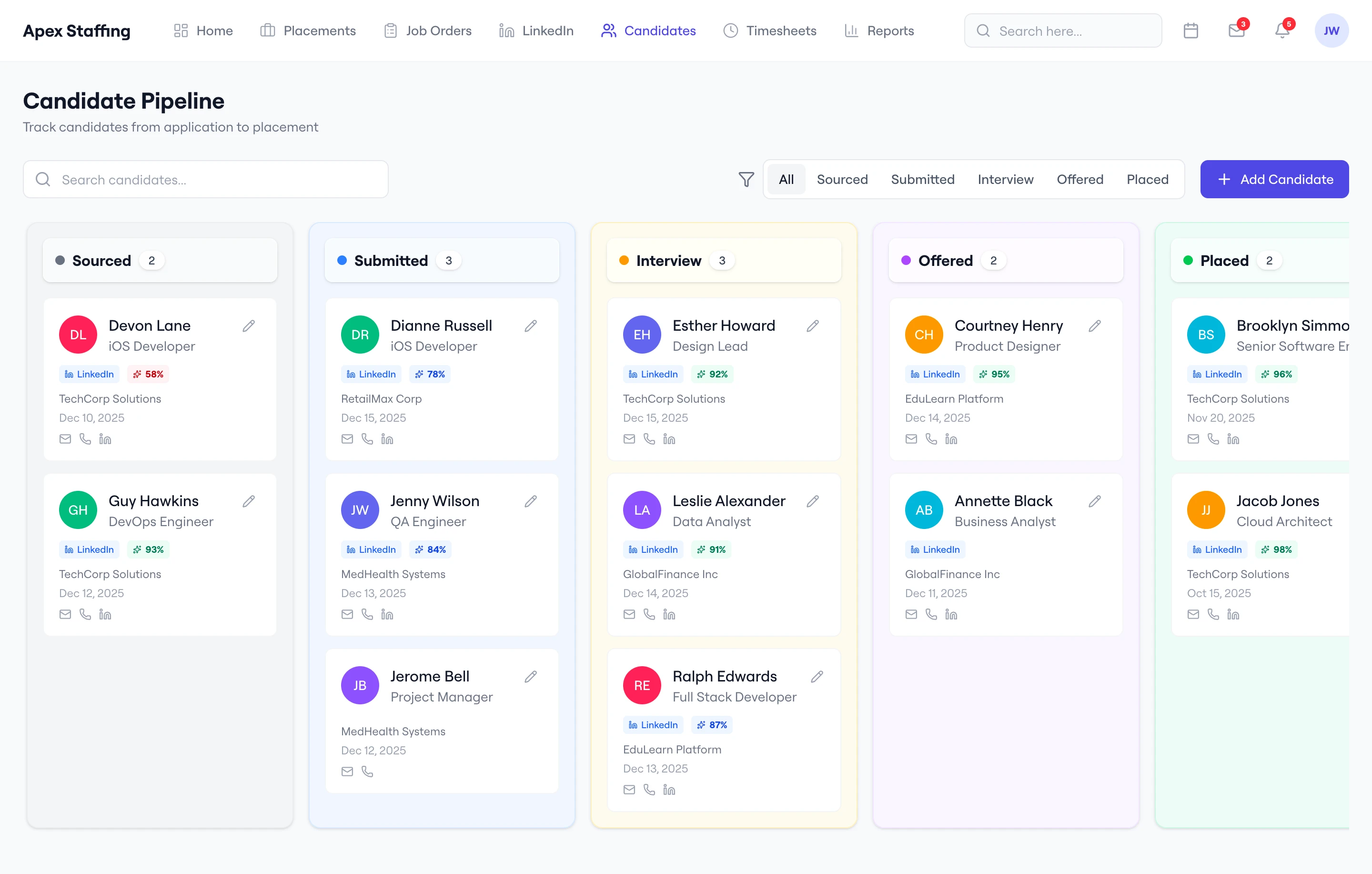The width and height of the screenshot is (1372, 874).
Task: Click the filter funnel icon
Action: (x=746, y=180)
